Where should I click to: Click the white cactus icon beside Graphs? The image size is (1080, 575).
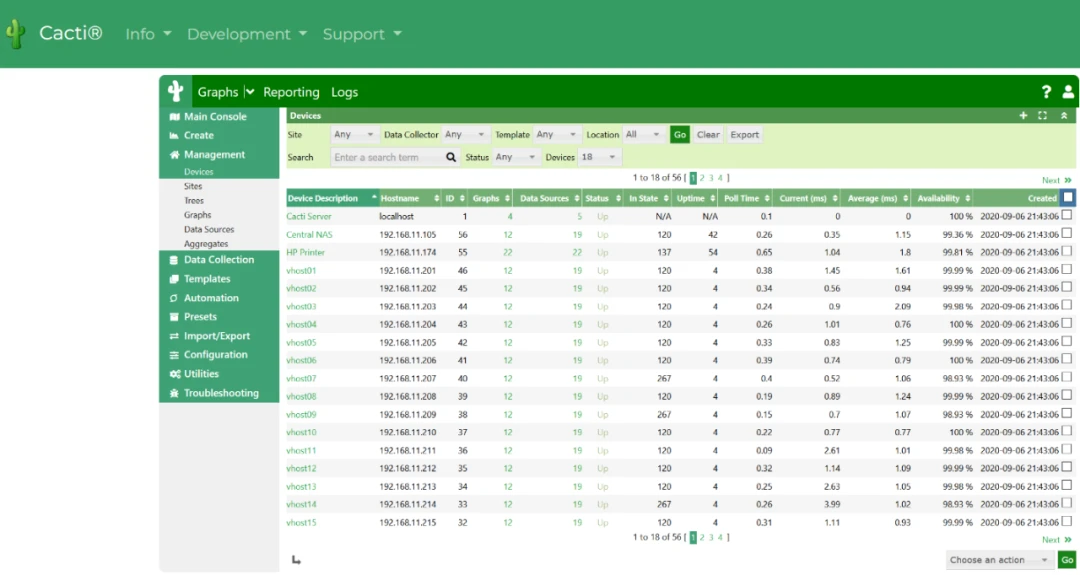[176, 92]
